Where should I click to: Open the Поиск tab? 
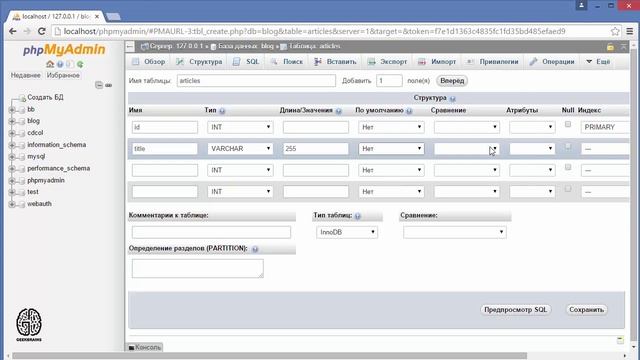coord(287,62)
